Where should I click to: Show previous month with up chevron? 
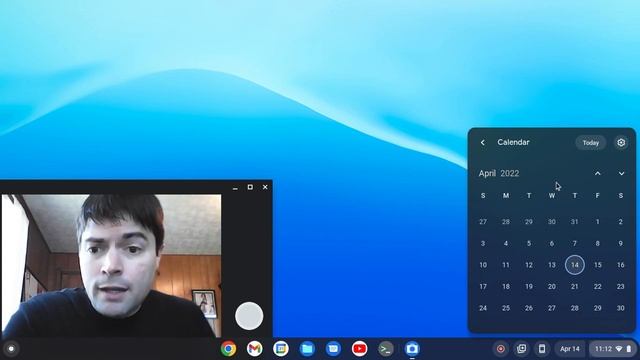pyautogui.click(x=598, y=173)
